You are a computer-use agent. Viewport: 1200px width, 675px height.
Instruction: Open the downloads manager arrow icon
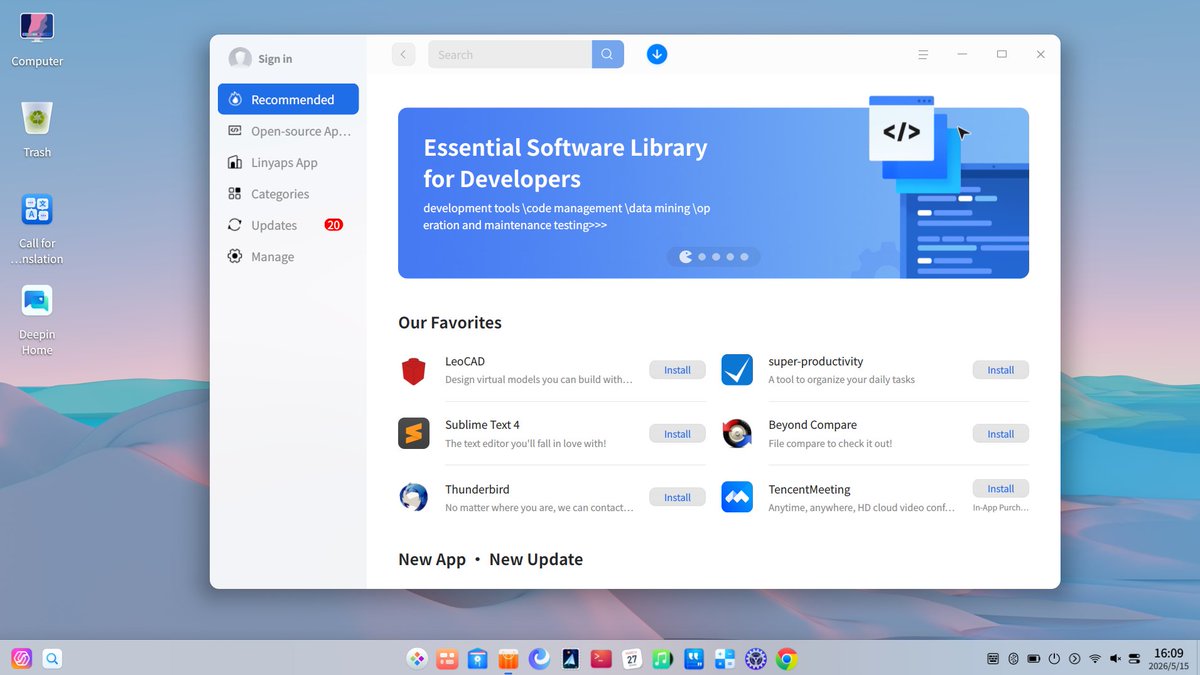657,54
